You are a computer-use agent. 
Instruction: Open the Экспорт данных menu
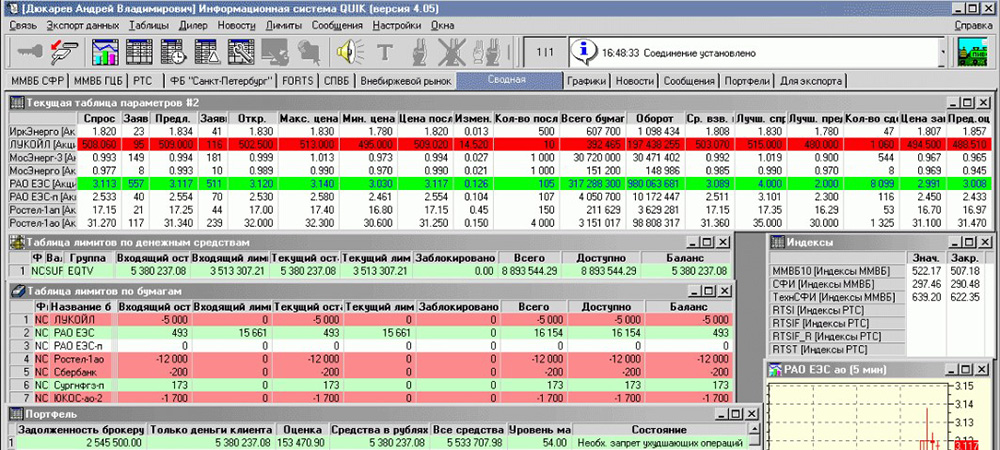[x=83, y=25]
